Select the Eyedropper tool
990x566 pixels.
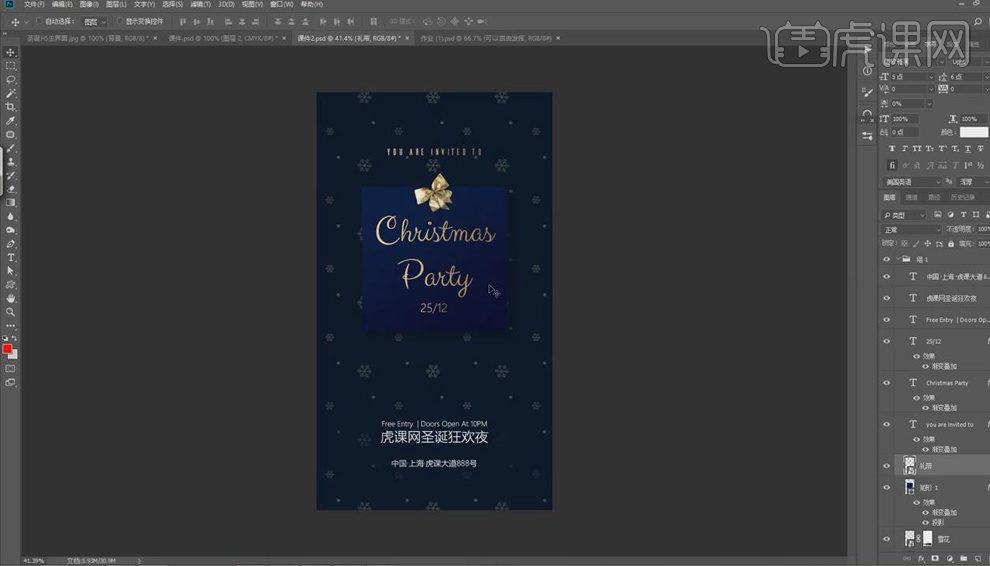point(11,120)
